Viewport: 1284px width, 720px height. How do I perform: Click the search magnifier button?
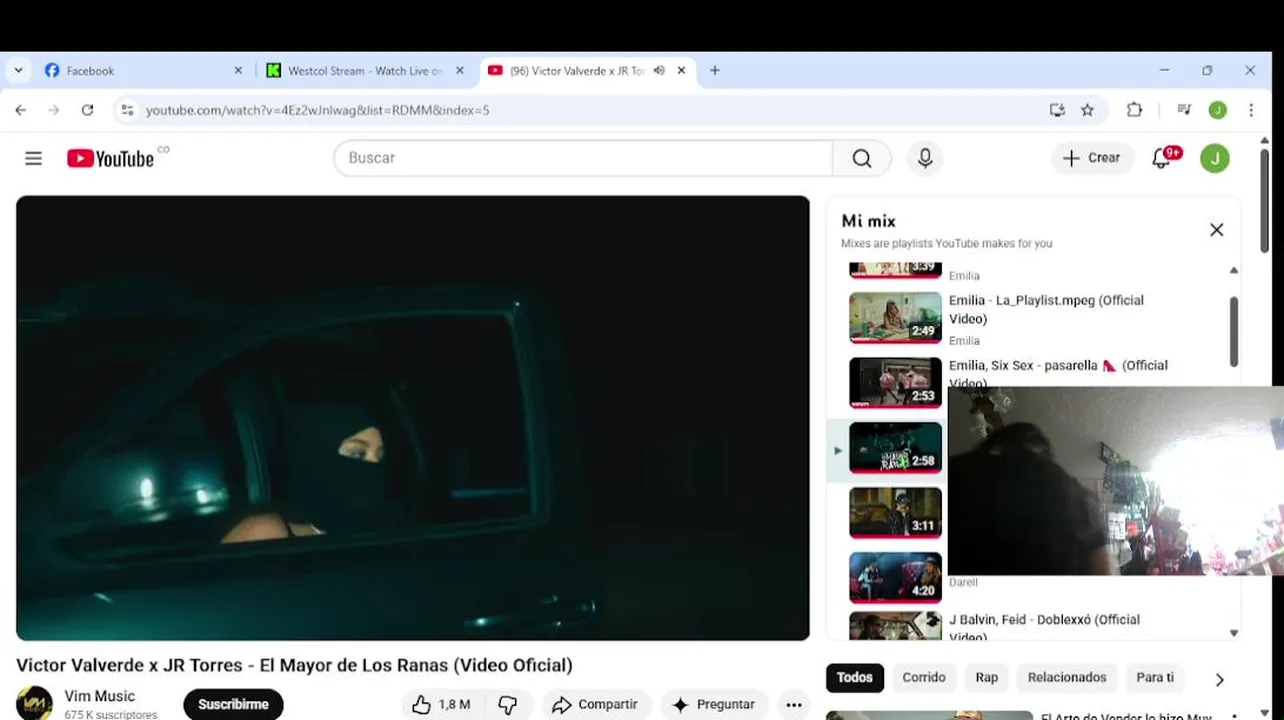(862, 158)
